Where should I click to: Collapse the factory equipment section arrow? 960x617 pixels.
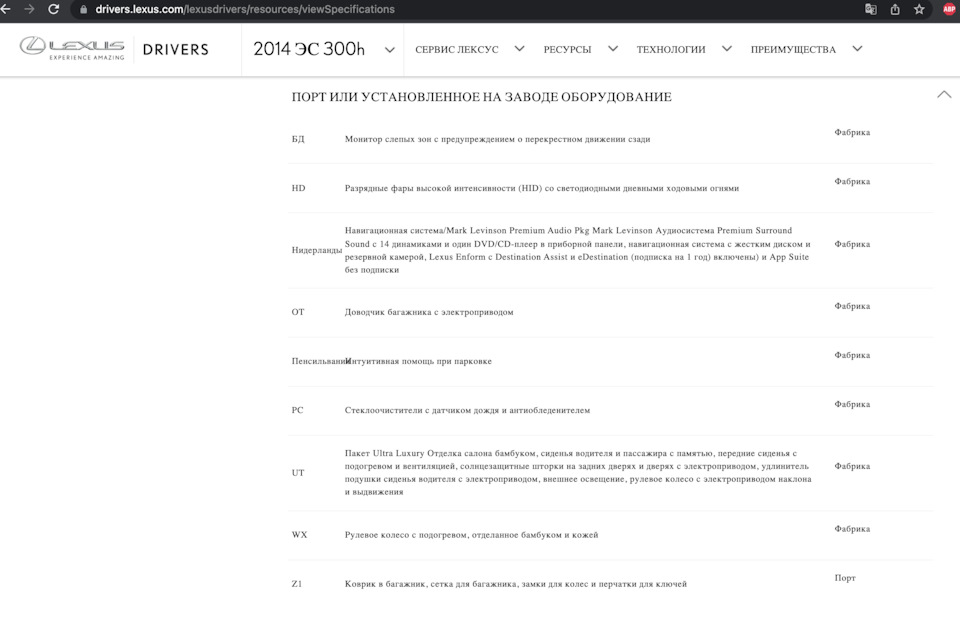coord(944,94)
